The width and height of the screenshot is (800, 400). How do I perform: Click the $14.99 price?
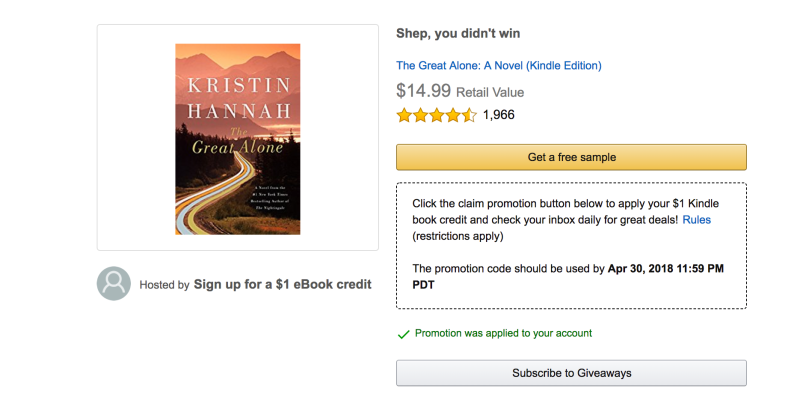click(422, 91)
